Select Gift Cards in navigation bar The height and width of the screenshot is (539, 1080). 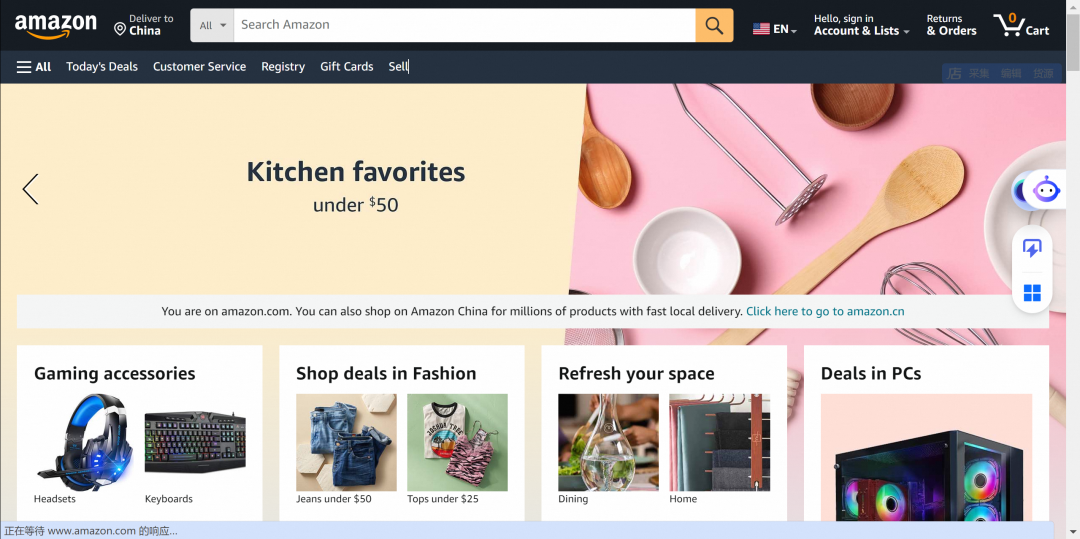click(346, 67)
